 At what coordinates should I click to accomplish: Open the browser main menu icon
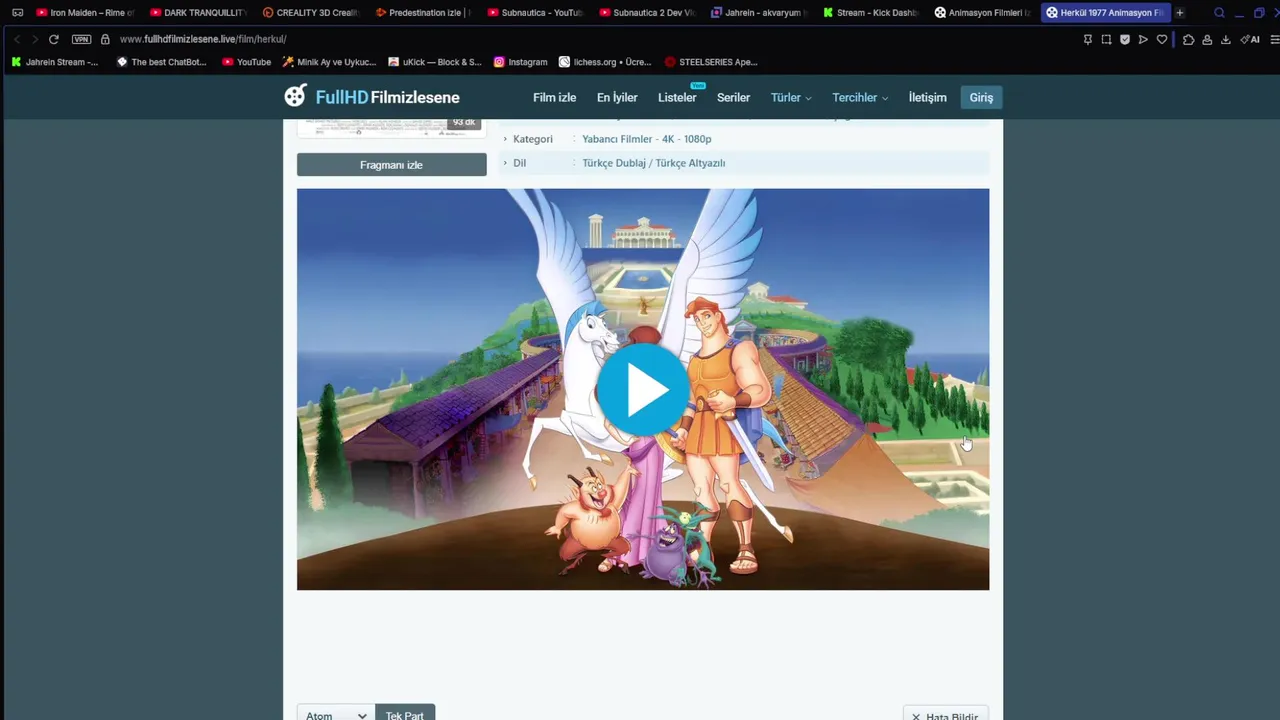point(1274,39)
